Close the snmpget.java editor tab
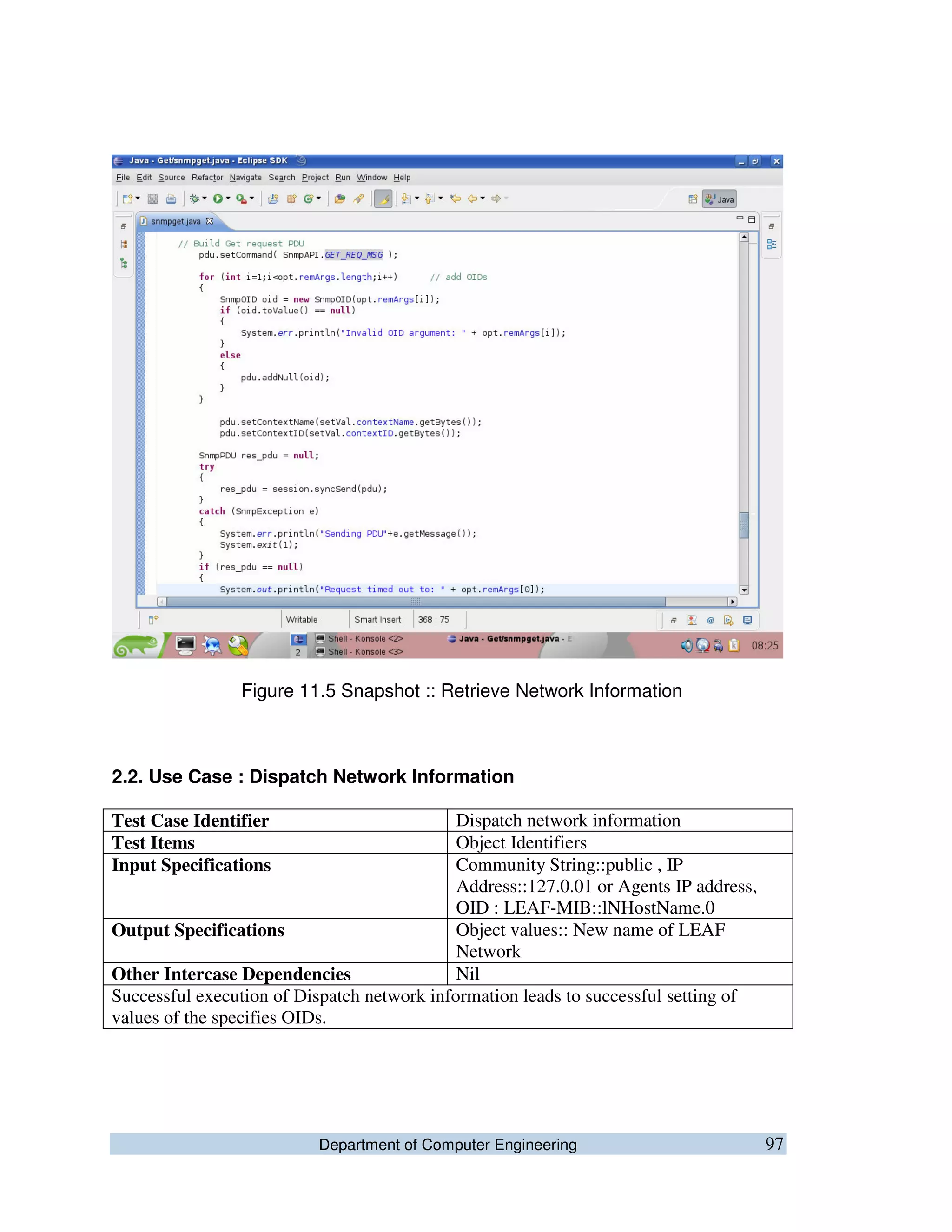Screen dimensions: 952x1232 [x=210, y=221]
